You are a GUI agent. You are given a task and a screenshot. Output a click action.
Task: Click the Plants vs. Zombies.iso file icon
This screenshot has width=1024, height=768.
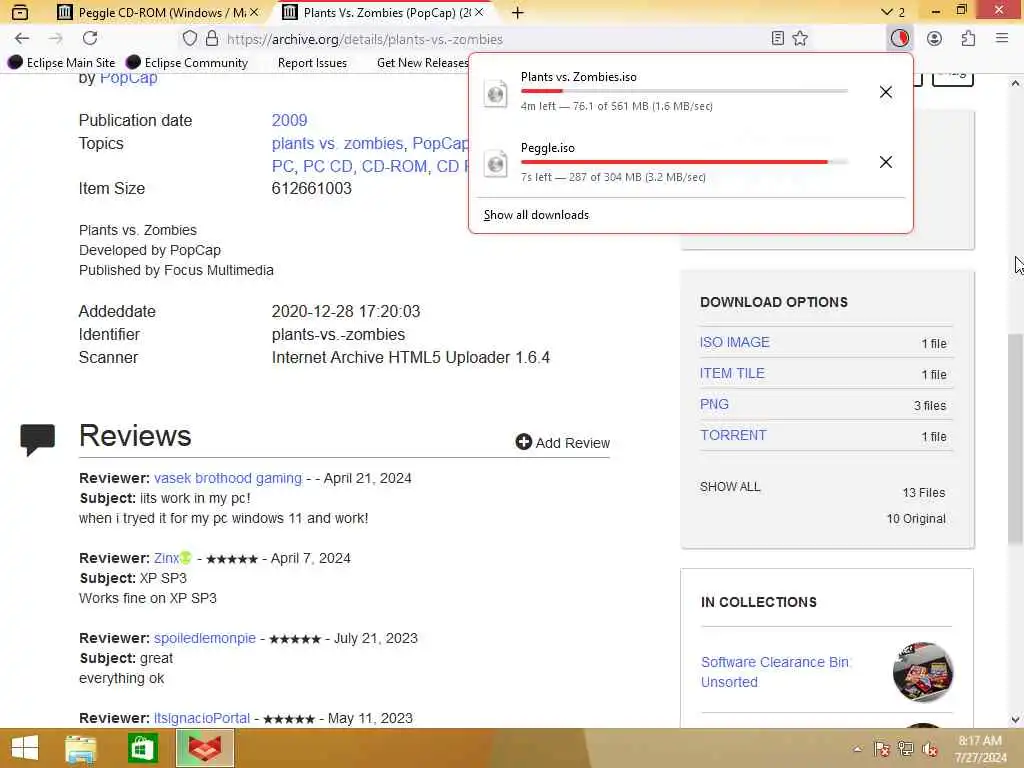click(496, 93)
